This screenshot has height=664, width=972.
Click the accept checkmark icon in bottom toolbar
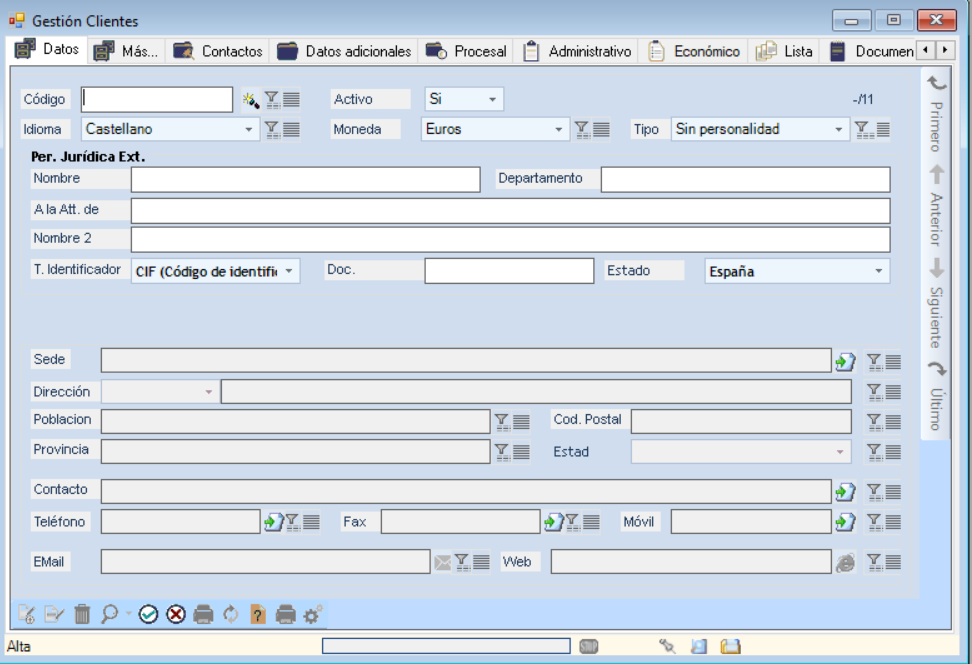149,614
